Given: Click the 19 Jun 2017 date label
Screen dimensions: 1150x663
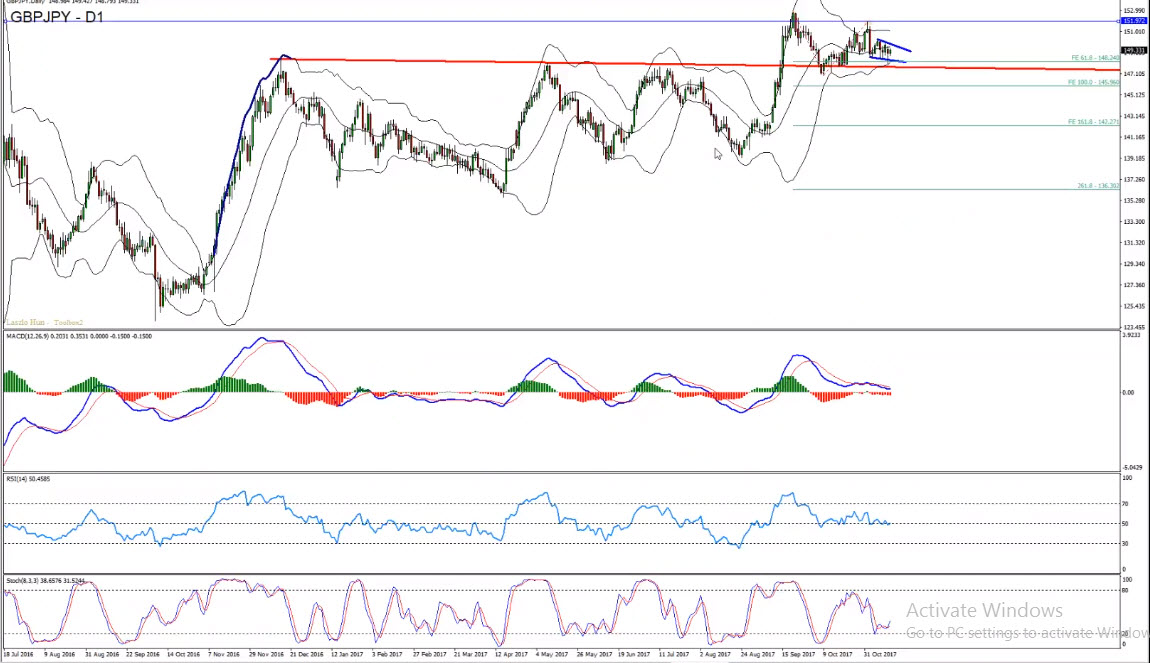Looking at the screenshot, I should [634, 654].
